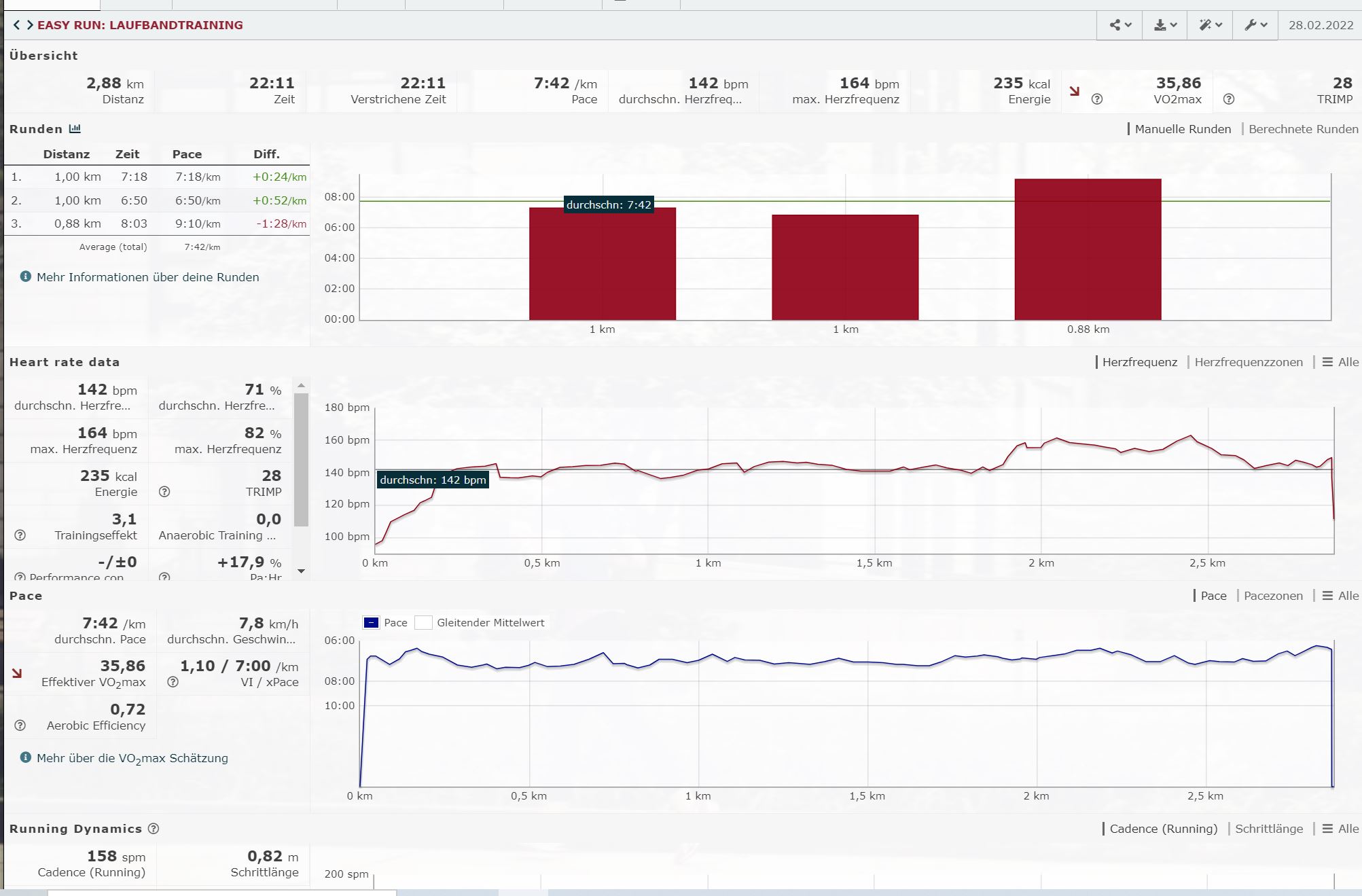The image size is (1362, 896).
Task: Enable Gleitender Mittelwert legend checkbox
Action: tap(423, 623)
